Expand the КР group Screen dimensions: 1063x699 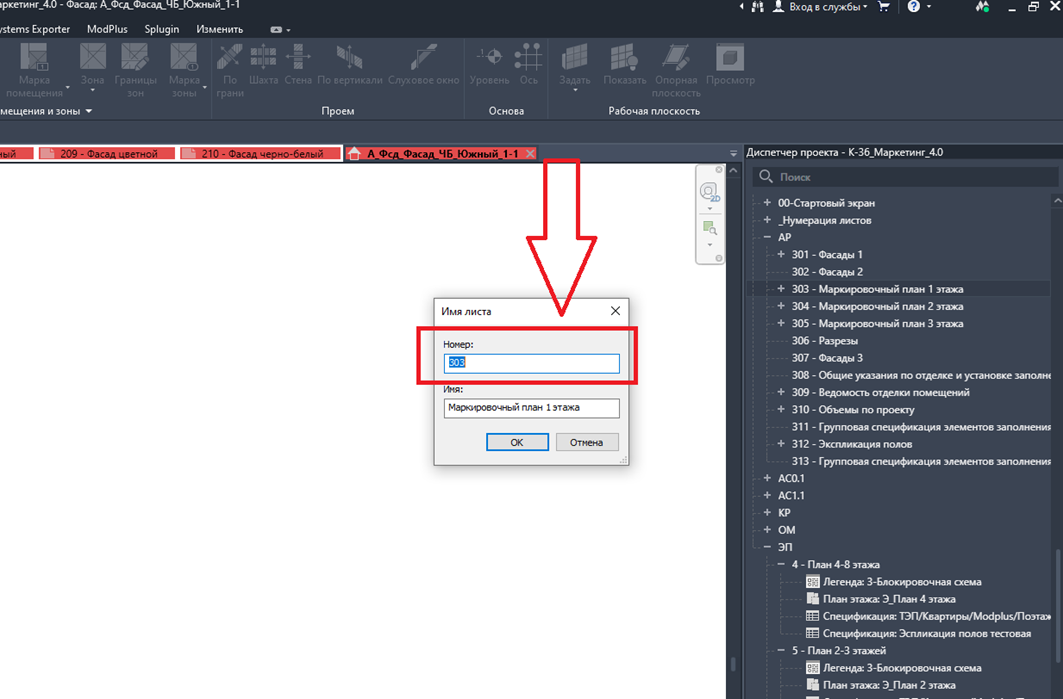tap(767, 513)
